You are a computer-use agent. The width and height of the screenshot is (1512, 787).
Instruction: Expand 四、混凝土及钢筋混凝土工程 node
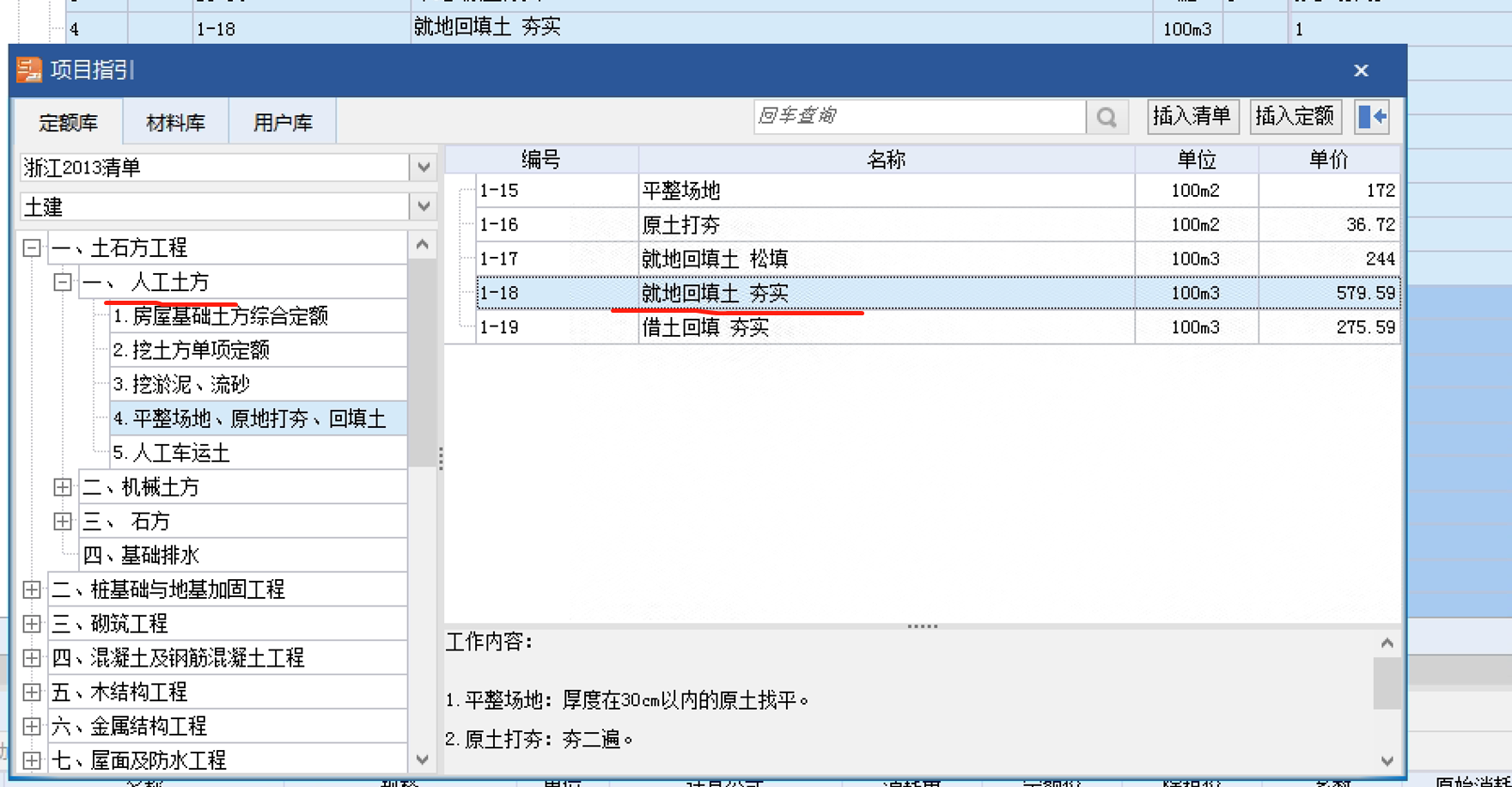tap(32, 658)
